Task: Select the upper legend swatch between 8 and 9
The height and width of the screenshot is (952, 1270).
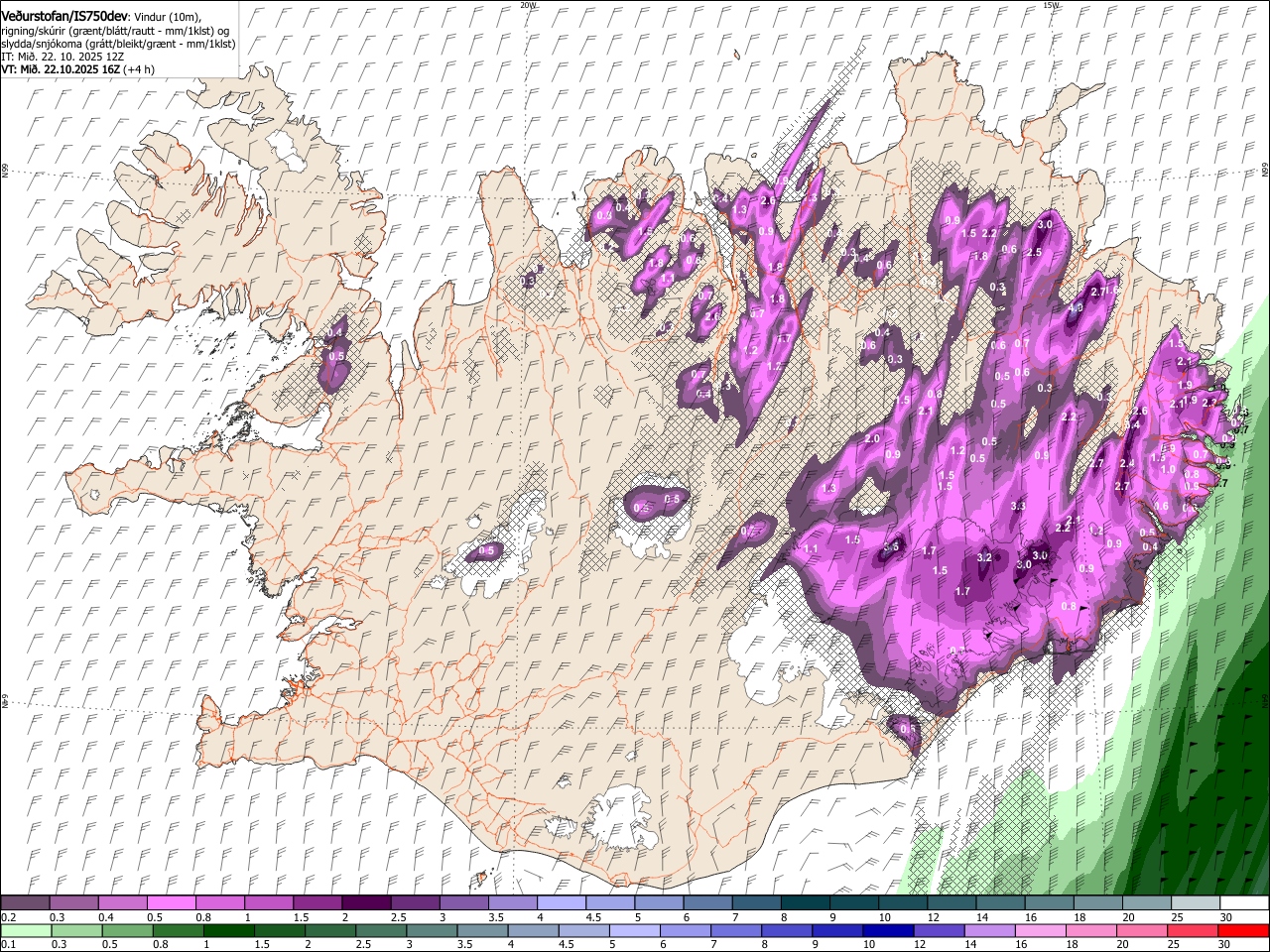Action: click(806, 903)
